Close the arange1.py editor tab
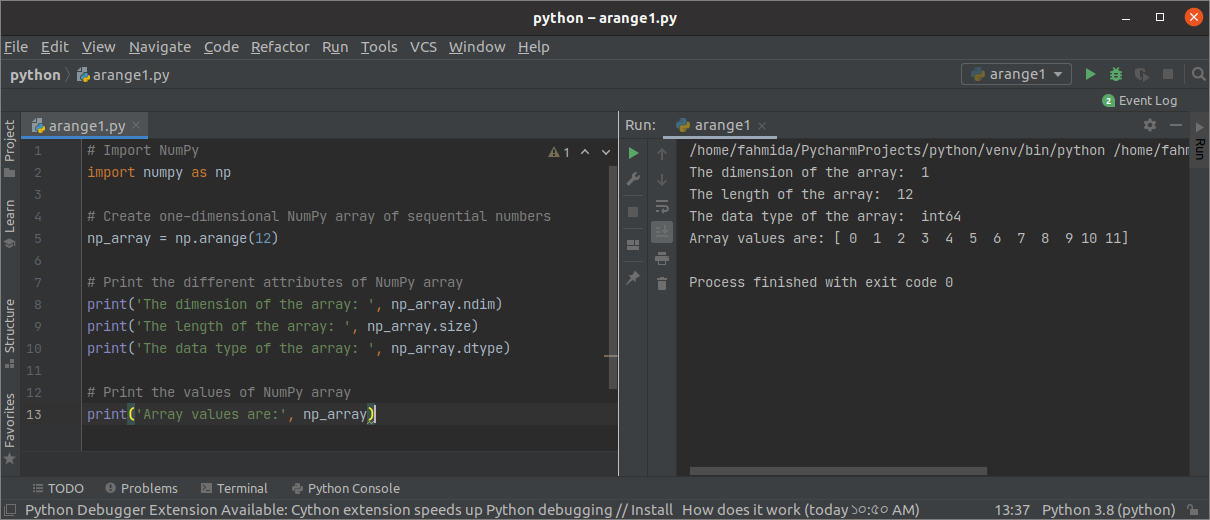 [137, 125]
